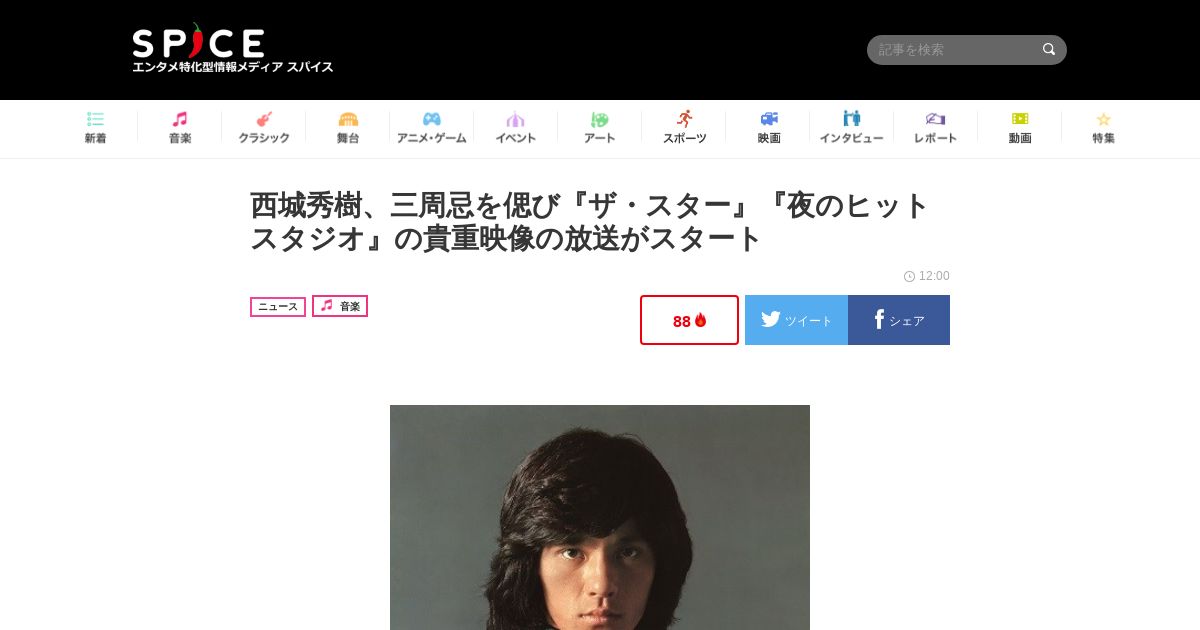The height and width of the screenshot is (630, 1200).
Task: Choose the アート palette category
Action: click(x=600, y=128)
